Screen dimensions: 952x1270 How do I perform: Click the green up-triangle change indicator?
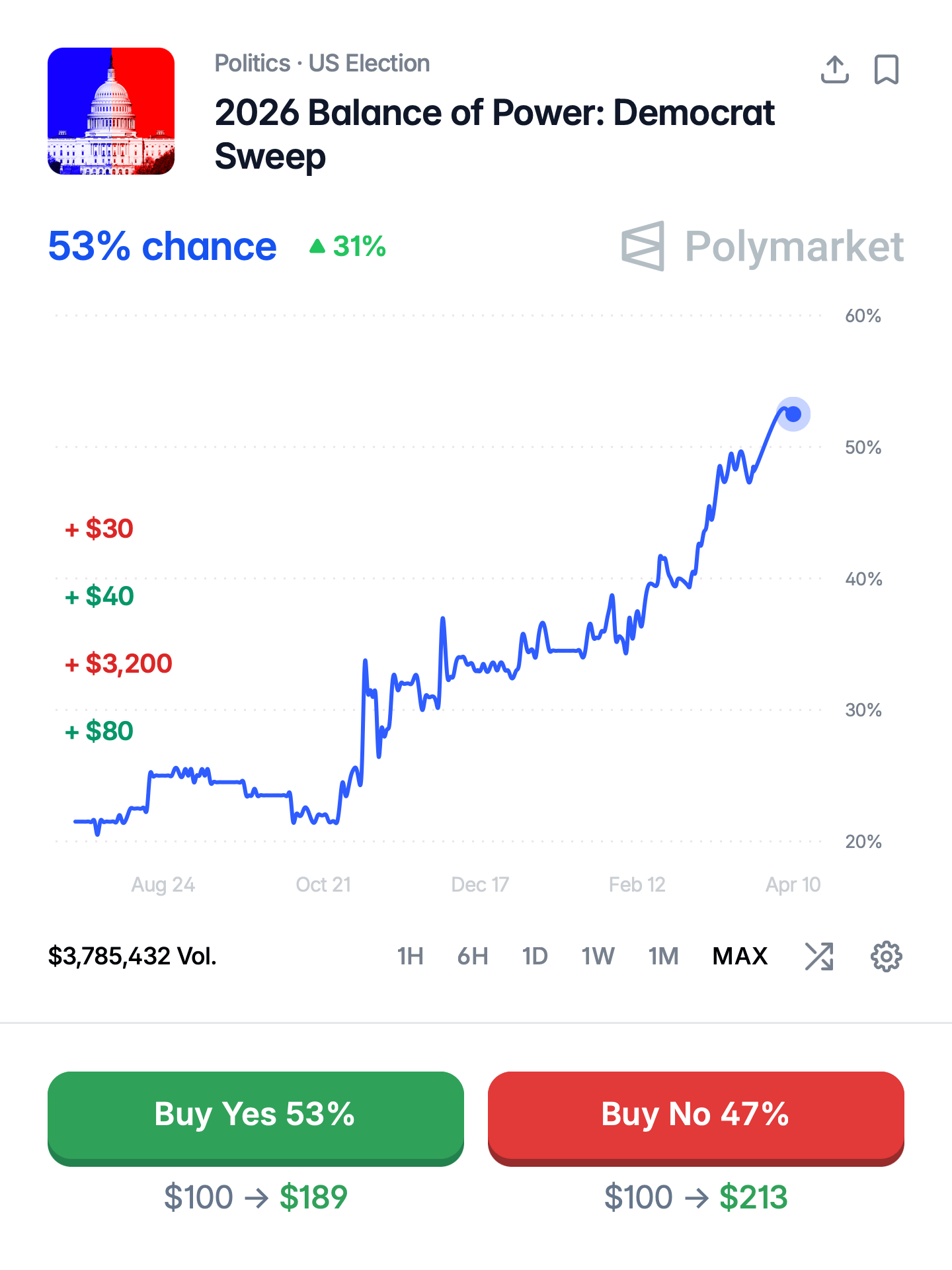pos(318,247)
